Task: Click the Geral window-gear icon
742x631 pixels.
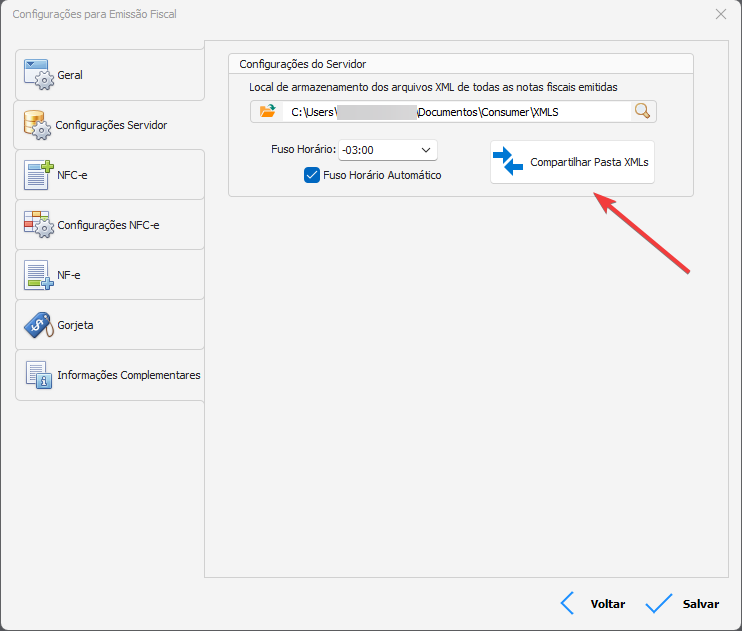Action: coord(38,75)
